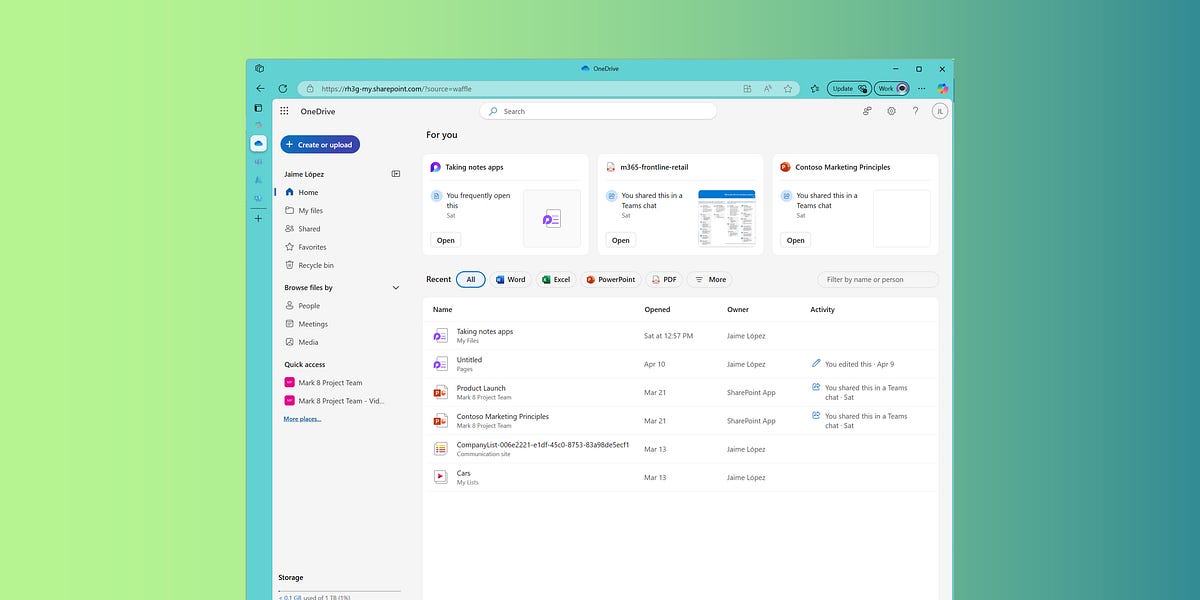Filter recent files by PDF
This screenshot has height=600, width=1200.
coord(664,279)
